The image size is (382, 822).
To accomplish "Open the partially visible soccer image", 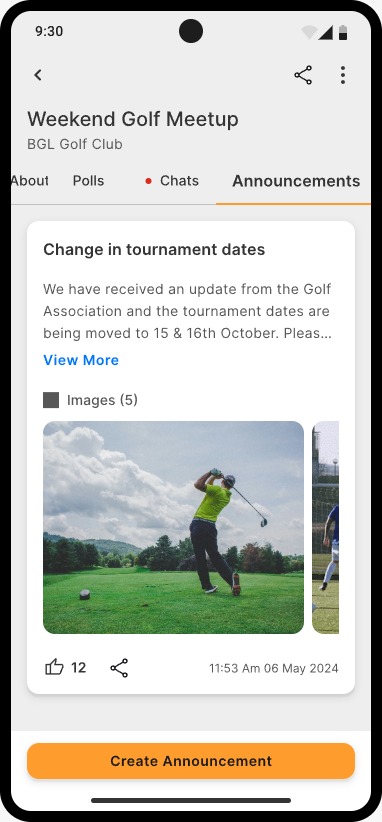I will tap(325, 527).
